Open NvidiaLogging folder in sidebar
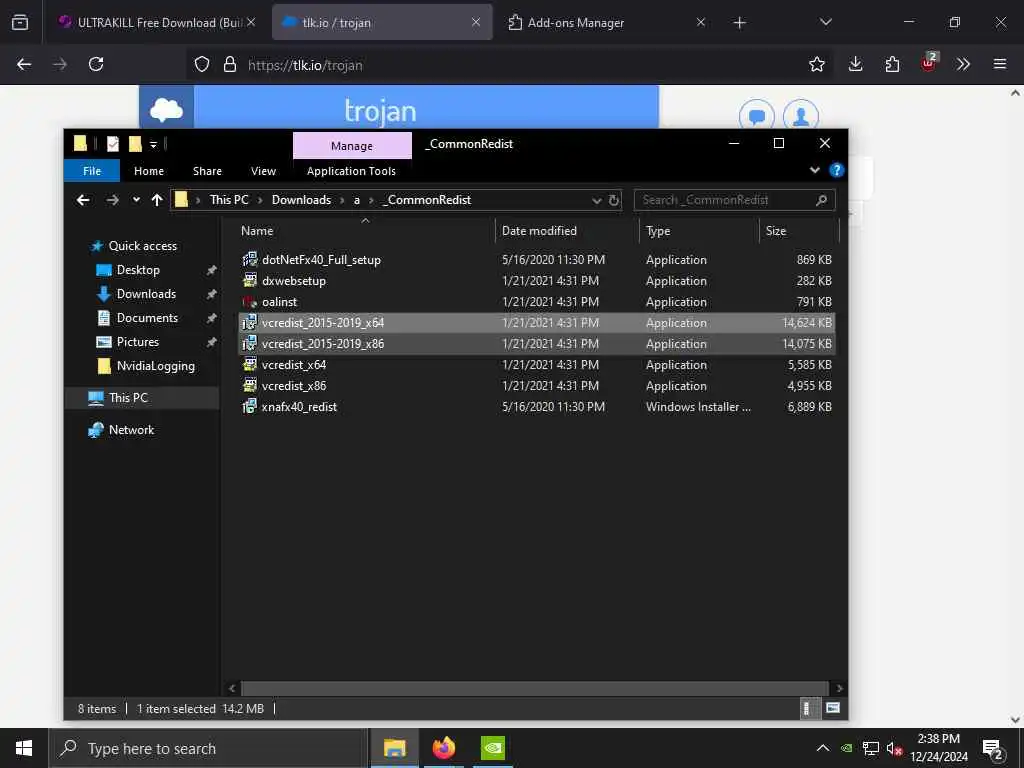1024x768 pixels. click(x=155, y=366)
